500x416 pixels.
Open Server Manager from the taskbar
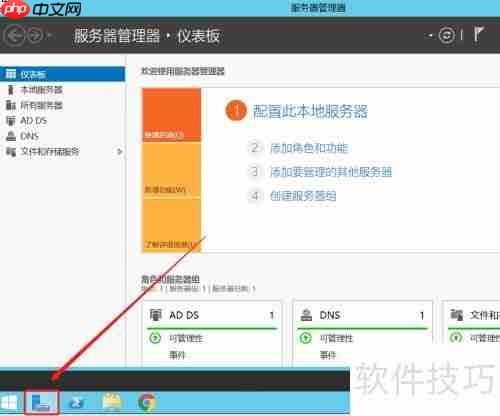tap(41, 403)
